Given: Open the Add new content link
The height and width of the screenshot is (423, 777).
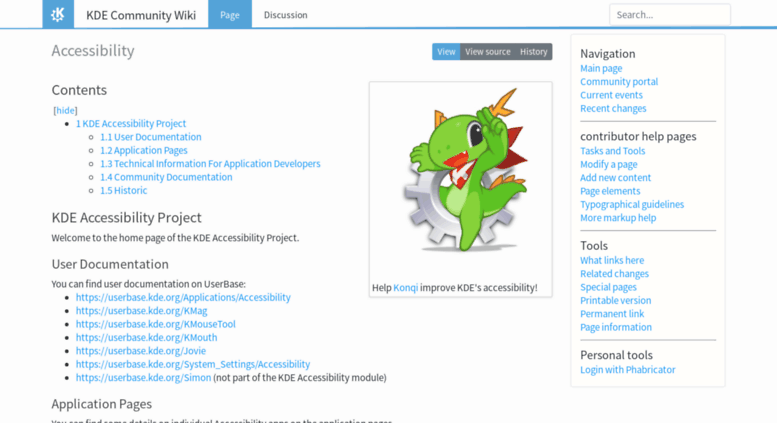Looking at the screenshot, I should pos(615,178).
